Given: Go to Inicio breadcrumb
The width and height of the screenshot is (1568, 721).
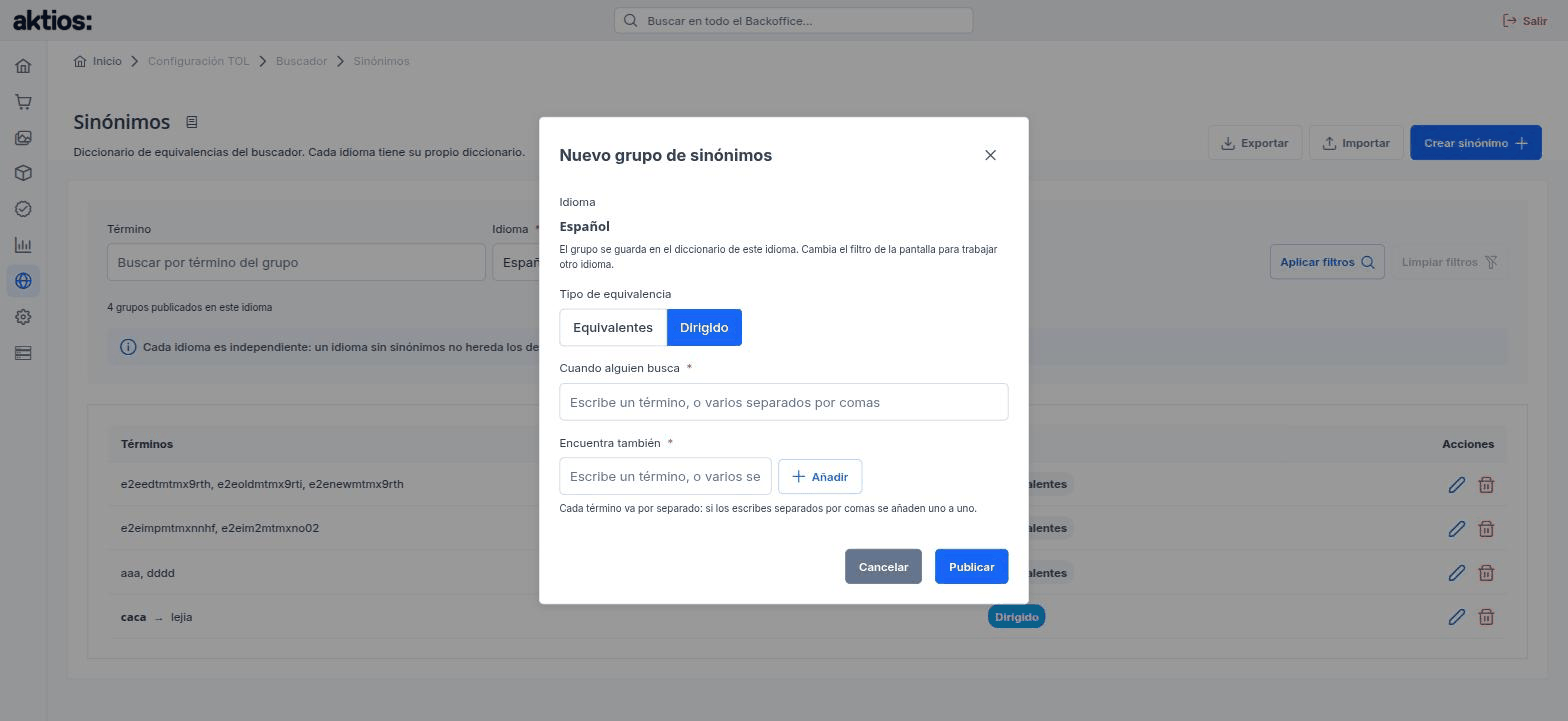Looking at the screenshot, I should coord(98,61).
